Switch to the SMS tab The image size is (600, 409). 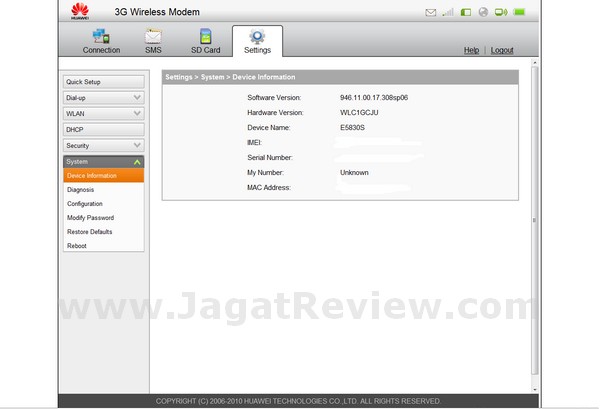click(x=153, y=42)
